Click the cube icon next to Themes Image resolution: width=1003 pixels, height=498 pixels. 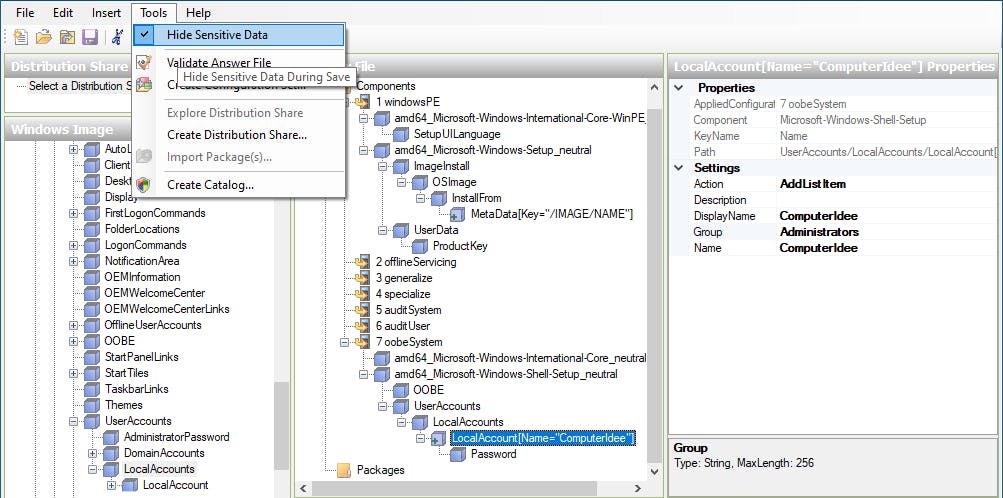[x=92, y=405]
